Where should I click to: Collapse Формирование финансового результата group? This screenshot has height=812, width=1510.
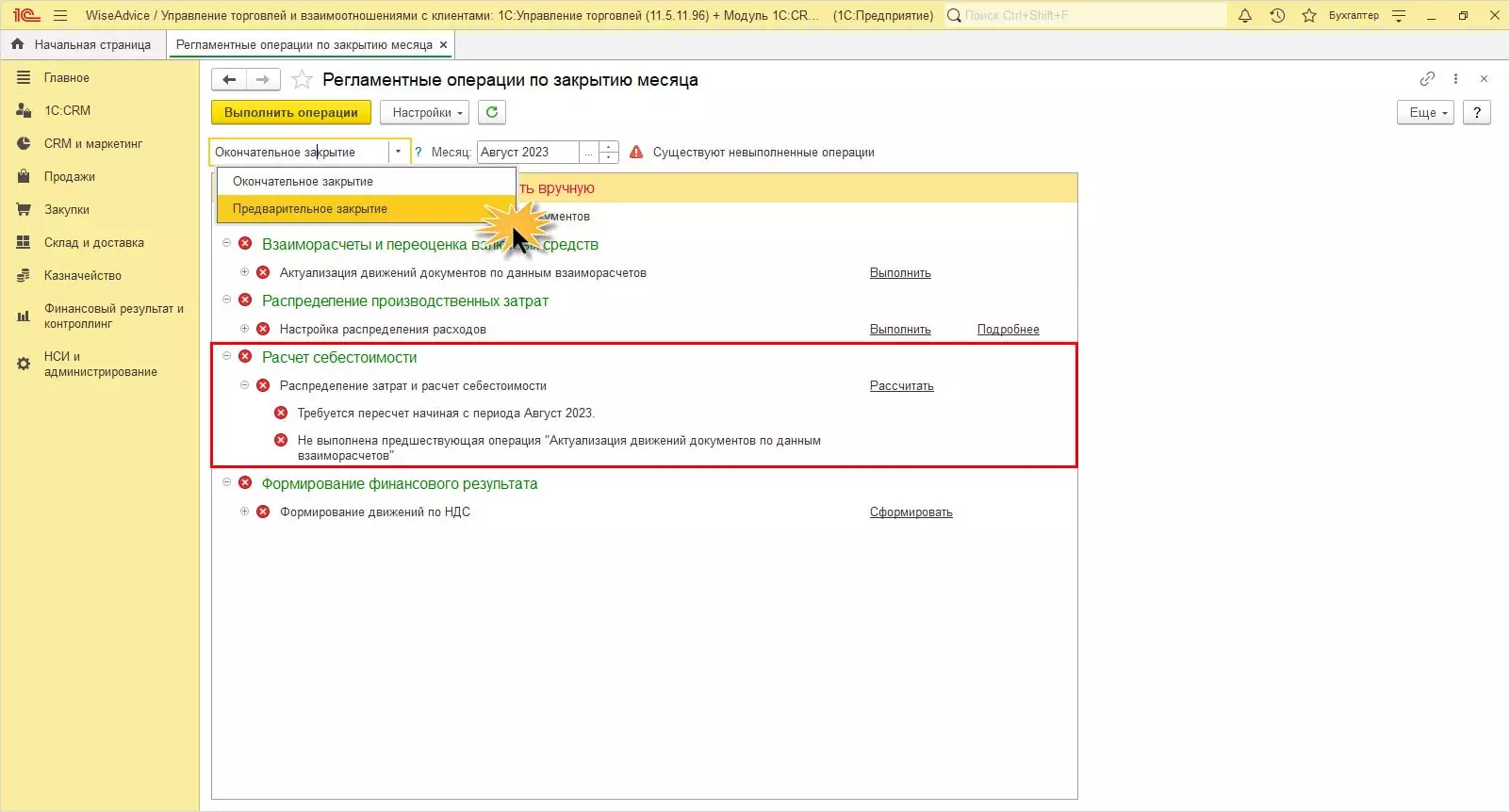[226, 482]
